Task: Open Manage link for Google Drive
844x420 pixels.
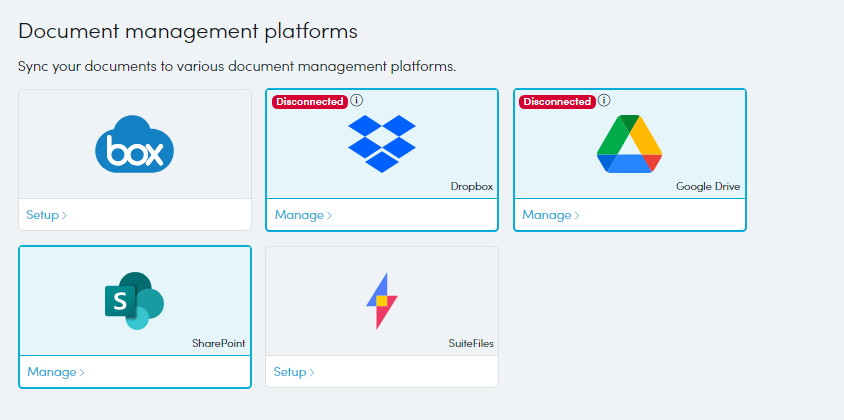Action: pos(551,215)
